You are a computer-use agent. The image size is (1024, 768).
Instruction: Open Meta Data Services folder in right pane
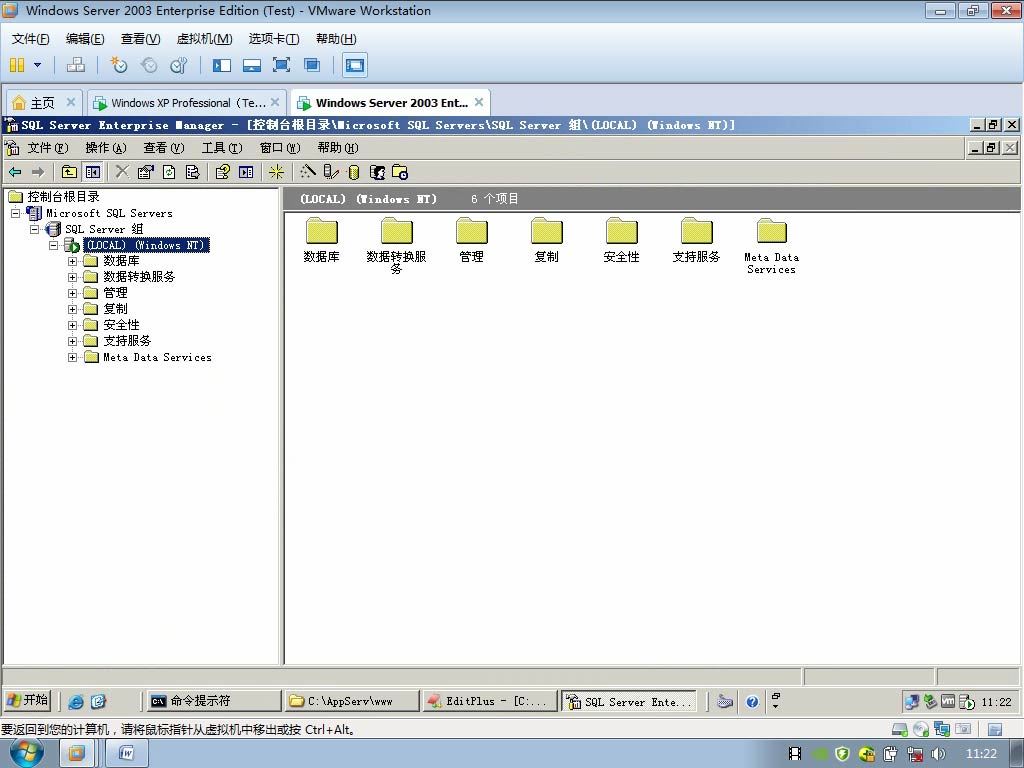tap(771, 246)
